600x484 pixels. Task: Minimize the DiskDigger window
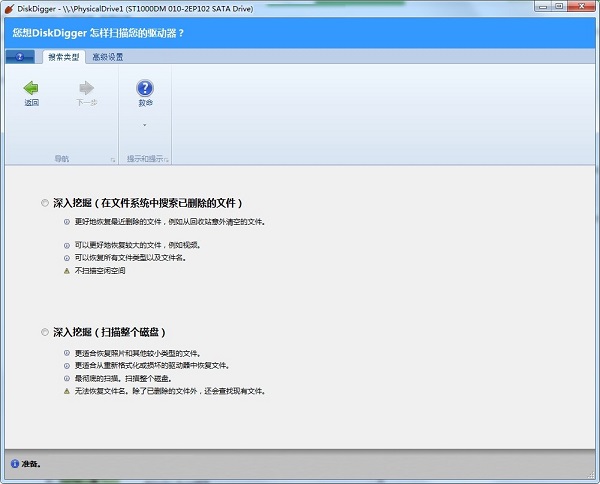(x=543, y=6)
